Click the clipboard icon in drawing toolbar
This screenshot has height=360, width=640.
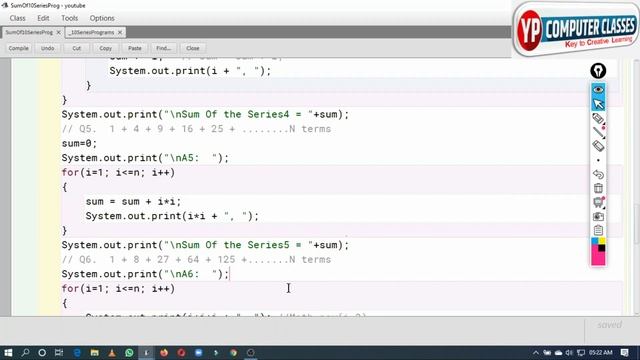pyautogui.click(x=598, y=230)
